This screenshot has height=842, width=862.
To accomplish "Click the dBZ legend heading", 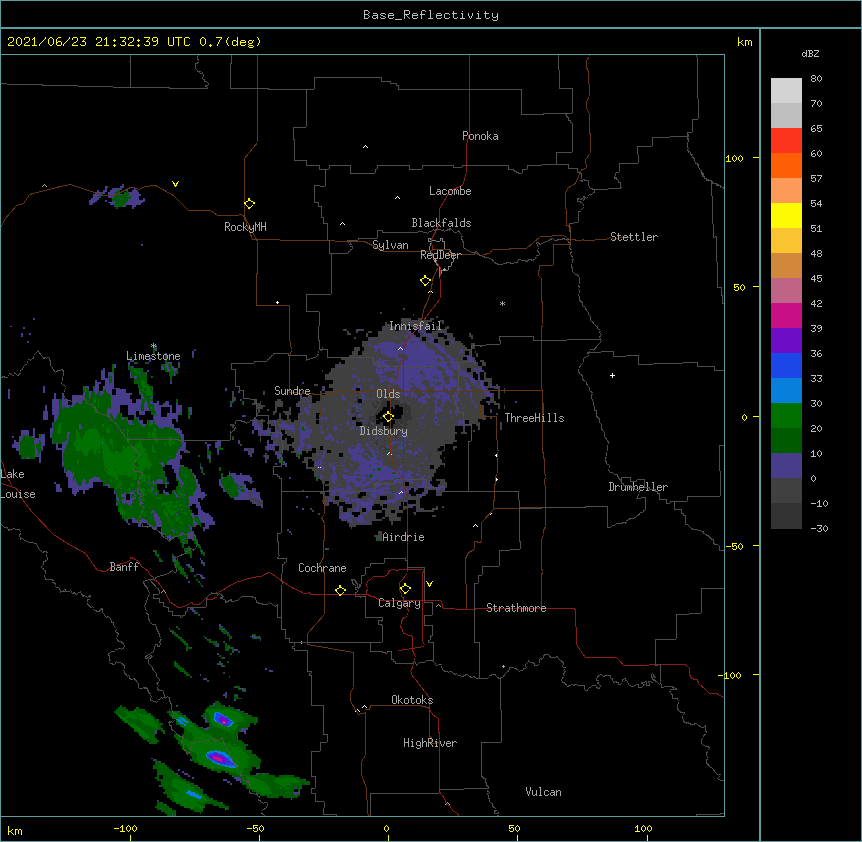I will click(x=810, y=53).
